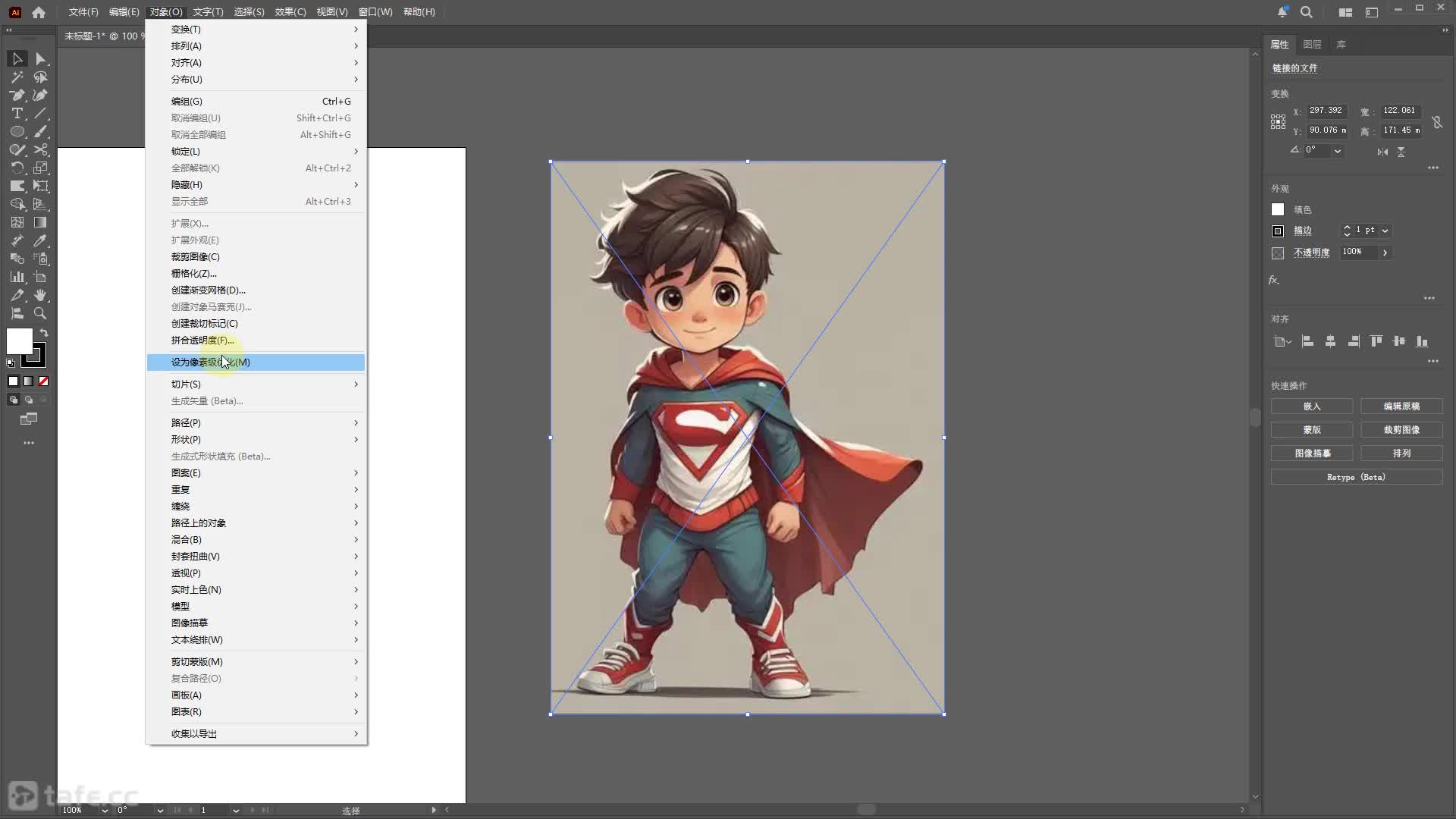This screenshot has width=1456, height=819.
Task: Open the status bar rotation dropdown
Action: pos(160,810)
